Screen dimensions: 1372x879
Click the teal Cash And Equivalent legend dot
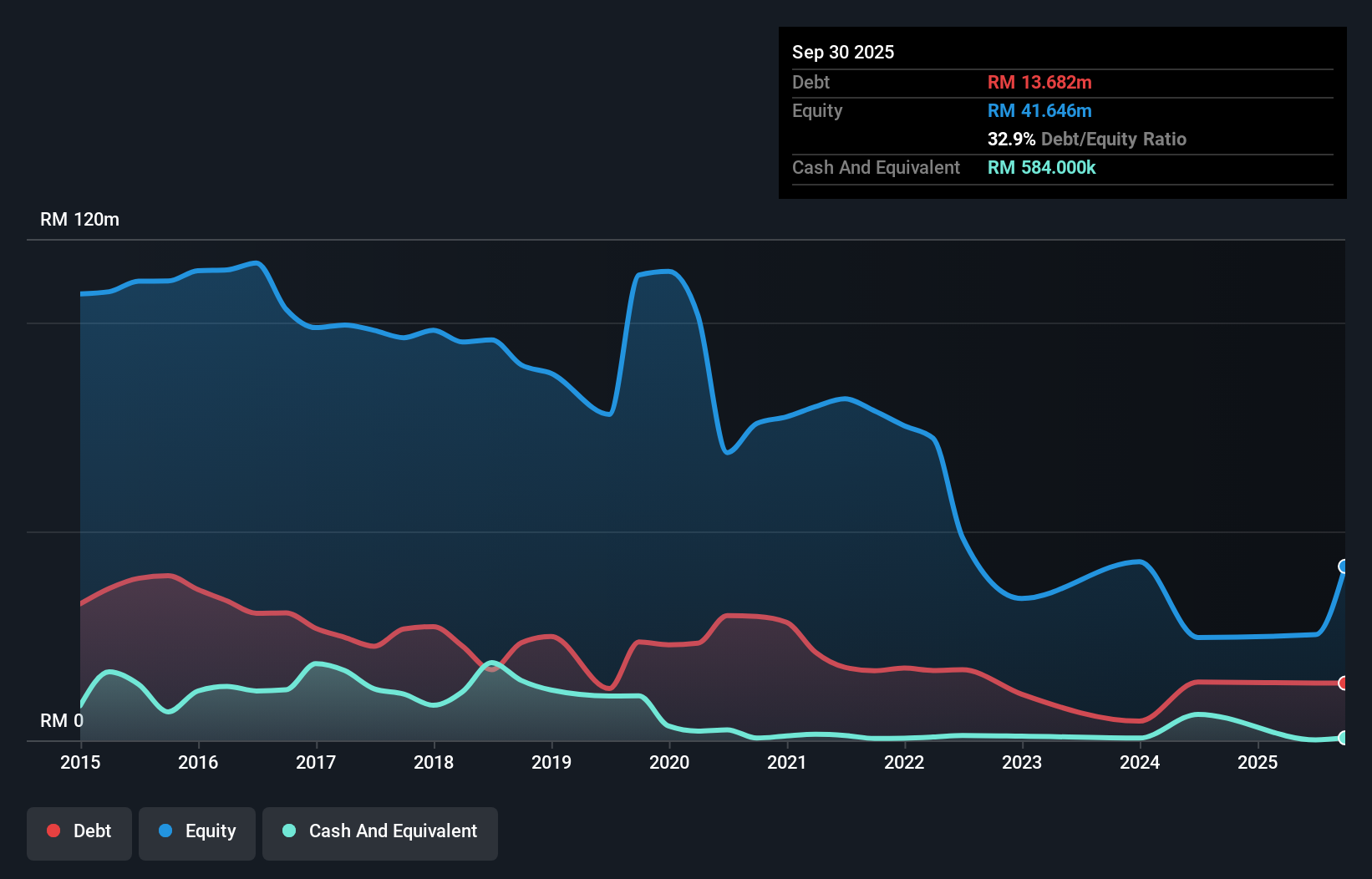[x=288, y=831]
